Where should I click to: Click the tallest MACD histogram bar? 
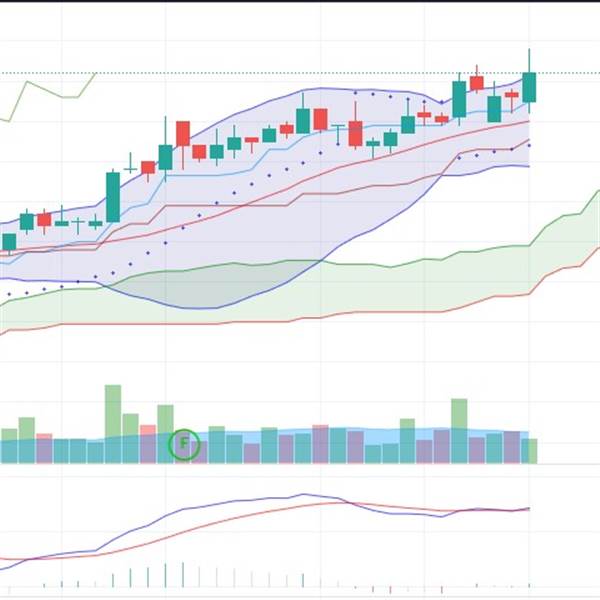tap(183, 574)
